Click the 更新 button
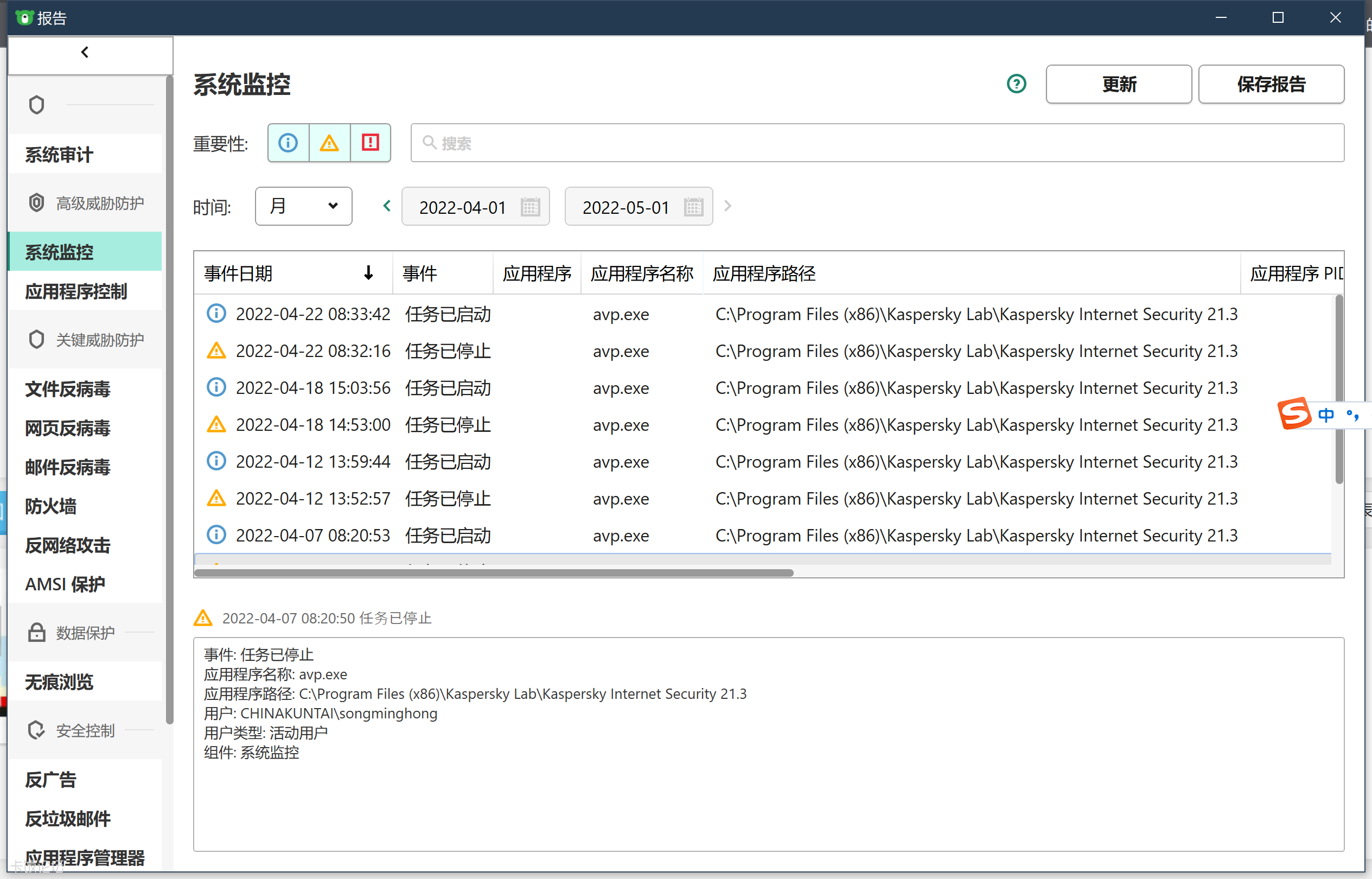The image size is (1372, 879). click(1119, 84)
